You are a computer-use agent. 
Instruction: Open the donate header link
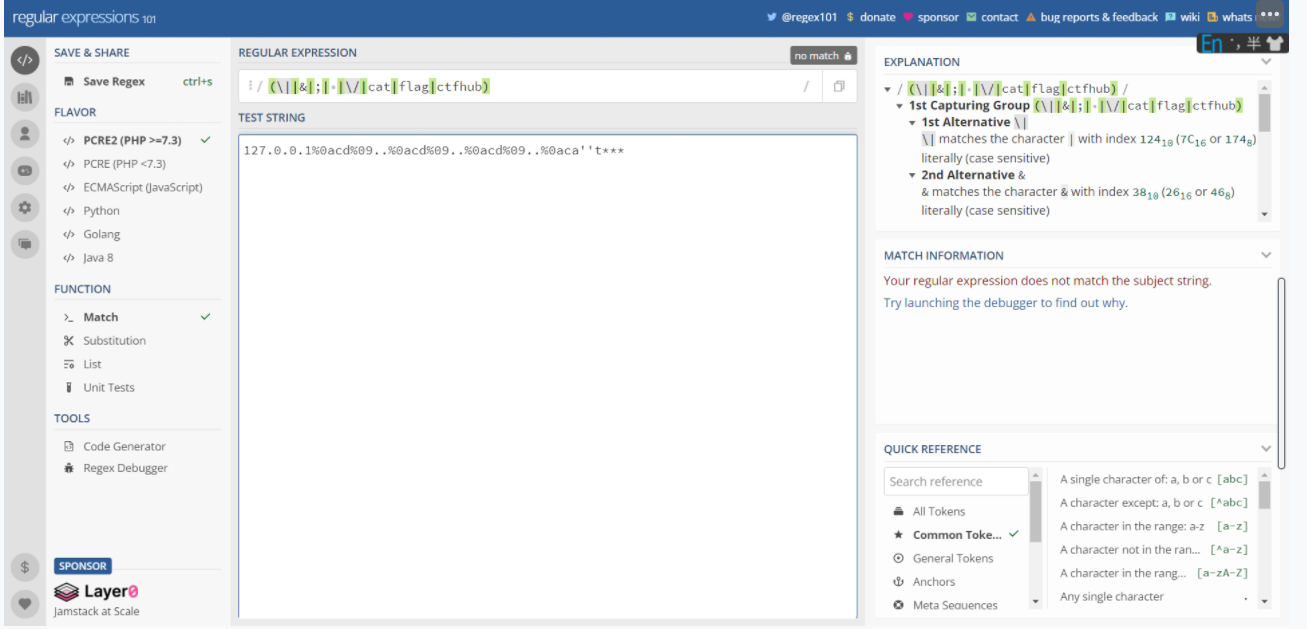870,17
